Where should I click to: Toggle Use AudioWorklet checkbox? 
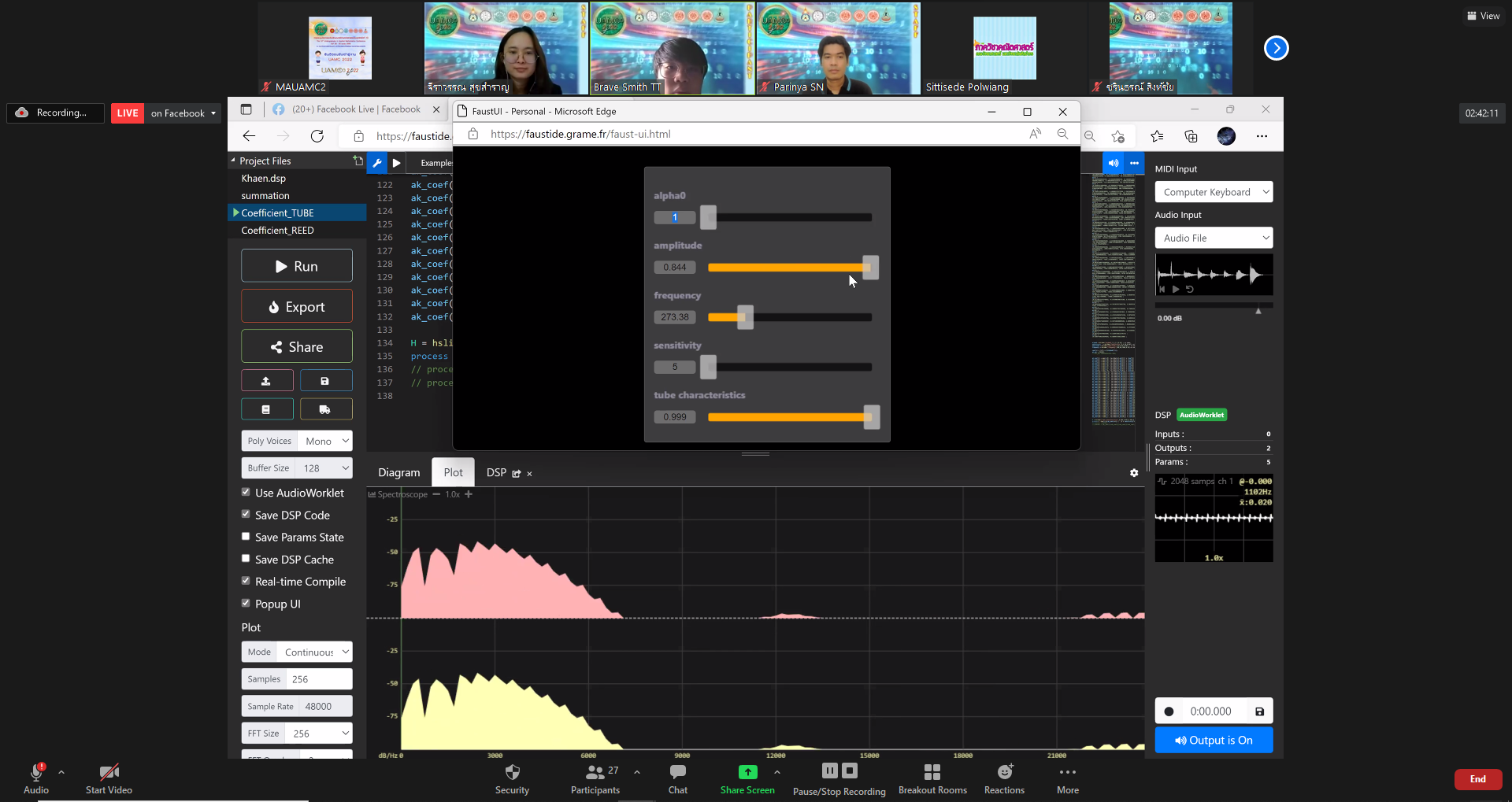coord(246,492)
